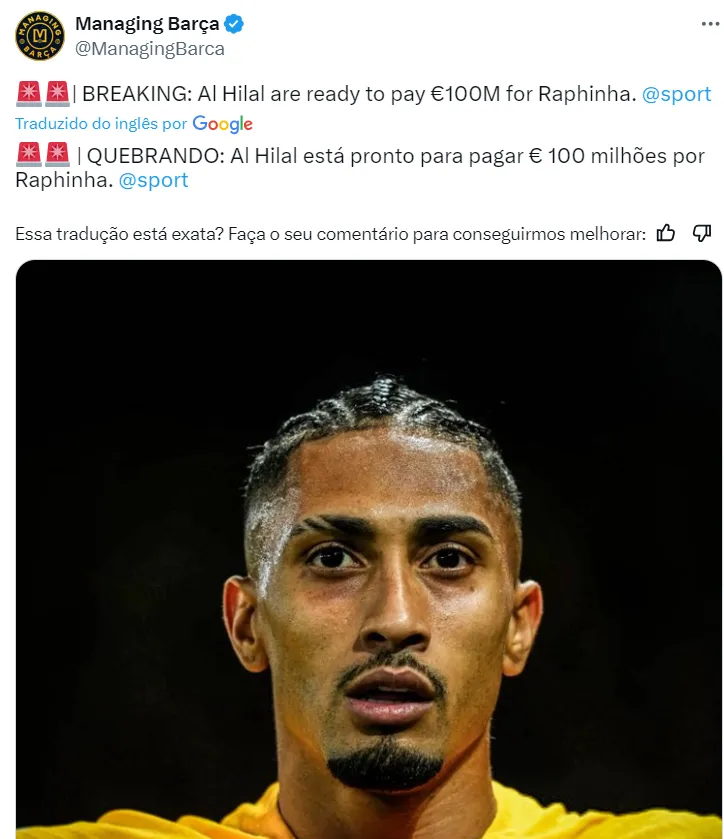724x839 pixels.
Task: Click the Google logo
Action: pyautogui.click(x=222, y=124)
